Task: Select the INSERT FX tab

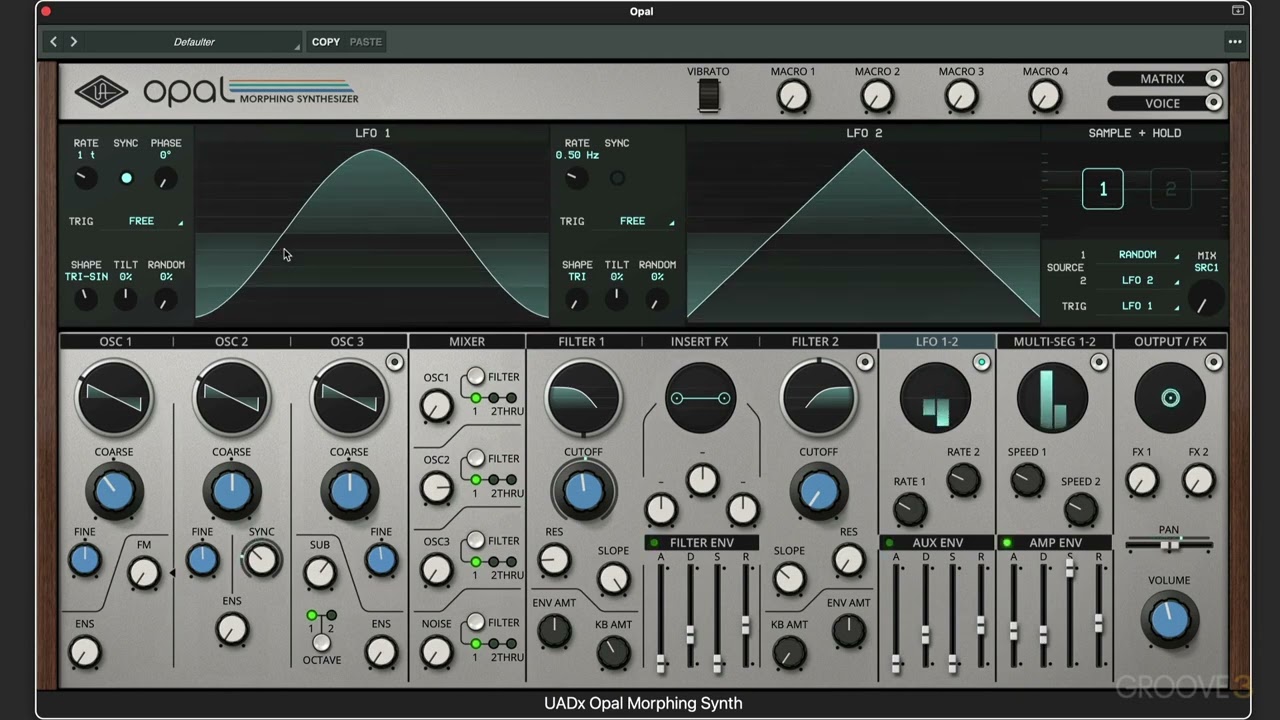Action: [699, 341]
